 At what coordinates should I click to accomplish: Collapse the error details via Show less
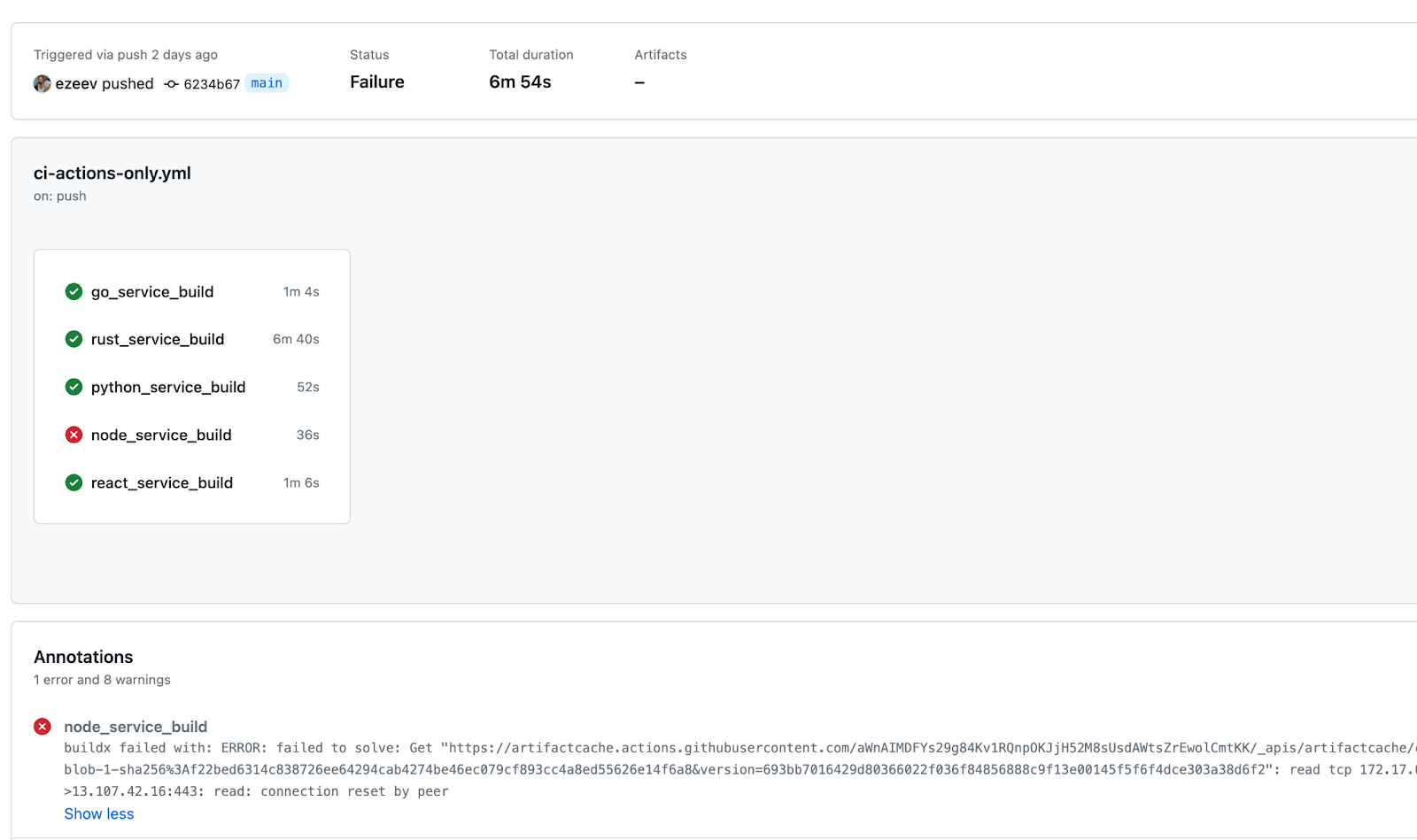(98, 813)
